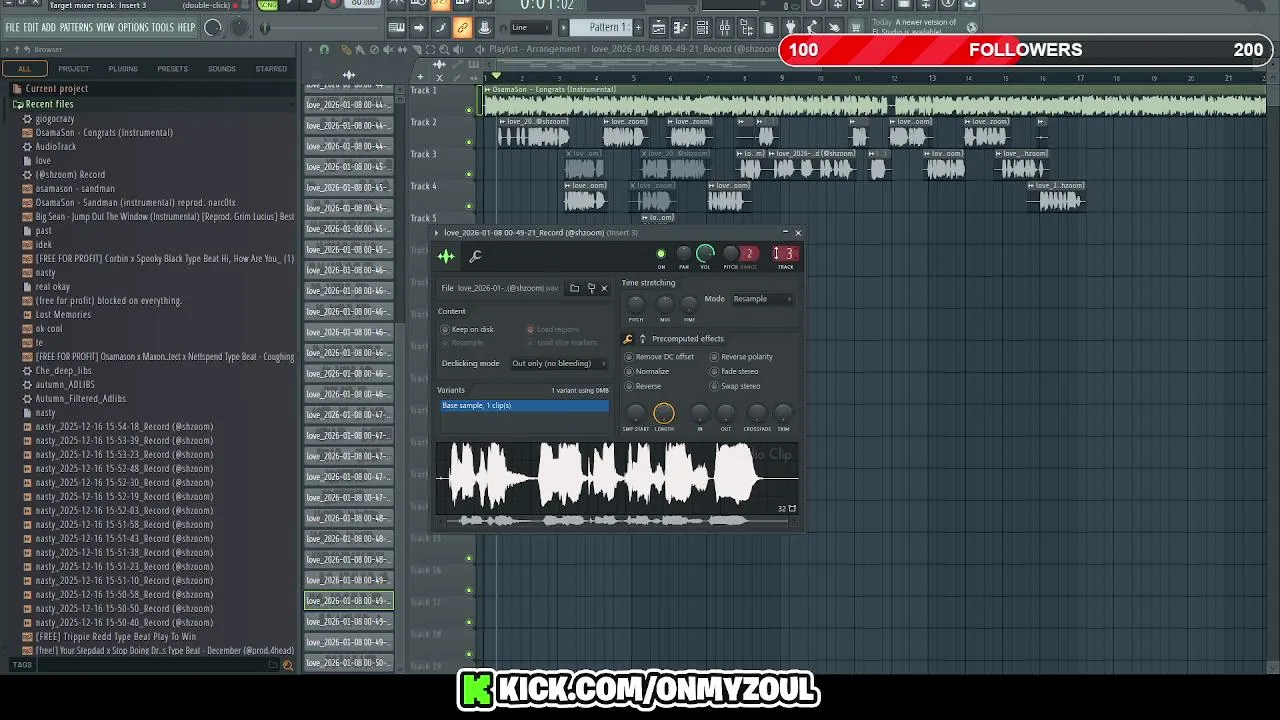Viewport: 1280px width, 720px height.
Task: Enable Normalize option
Action: pos(647,372)
